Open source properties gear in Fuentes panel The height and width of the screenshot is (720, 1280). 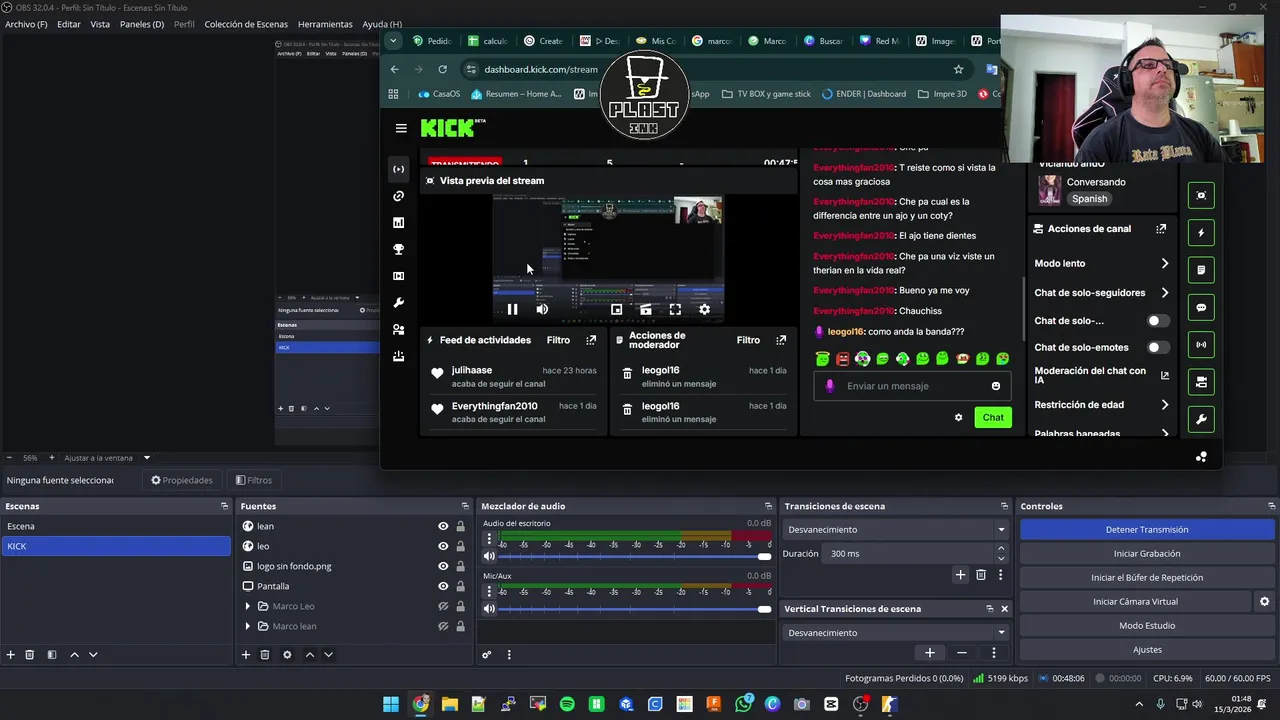[x=287, y=654]
